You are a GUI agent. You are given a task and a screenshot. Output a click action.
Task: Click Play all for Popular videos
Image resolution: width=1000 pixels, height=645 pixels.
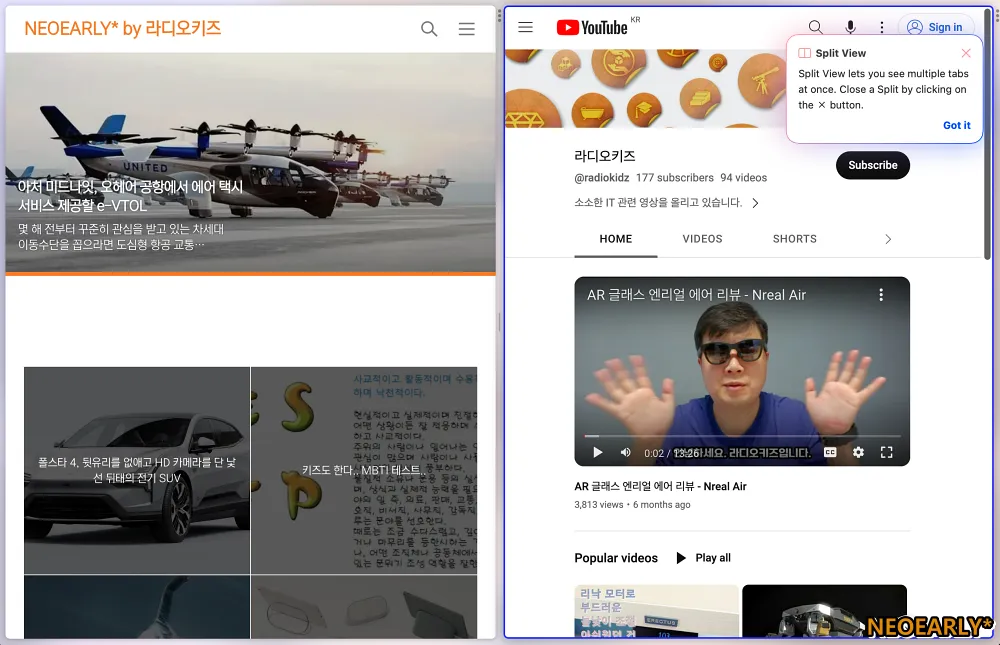point(704,558)
